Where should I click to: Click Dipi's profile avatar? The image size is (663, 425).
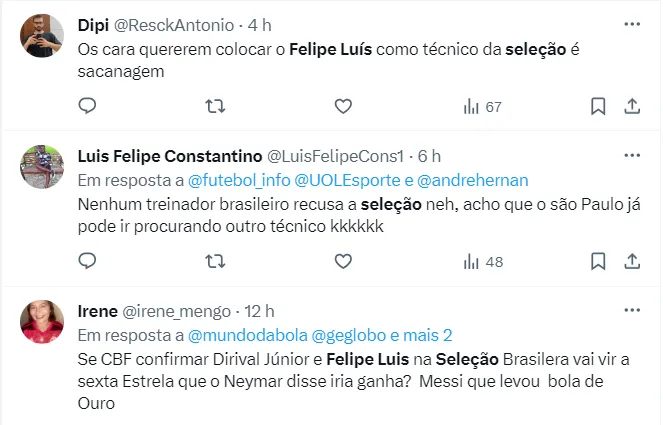[42, 36]
